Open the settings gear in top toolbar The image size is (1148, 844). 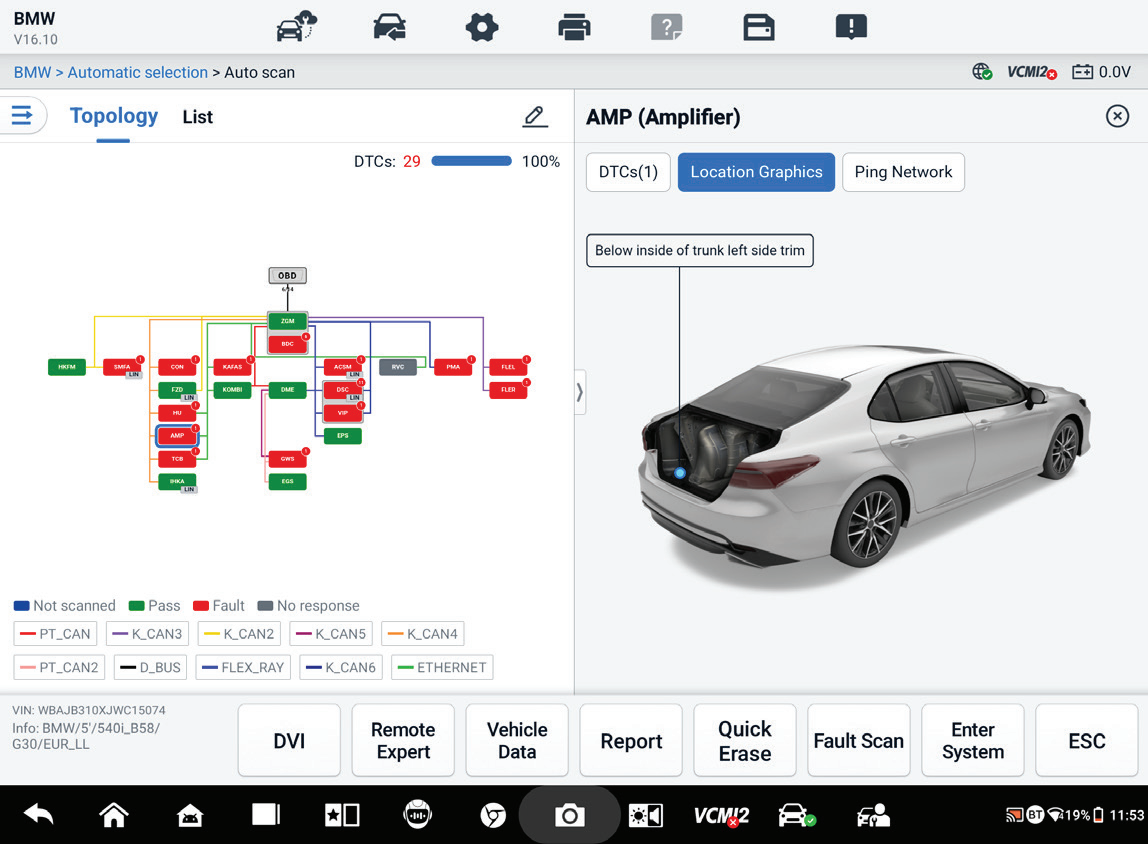pos(482,29)
